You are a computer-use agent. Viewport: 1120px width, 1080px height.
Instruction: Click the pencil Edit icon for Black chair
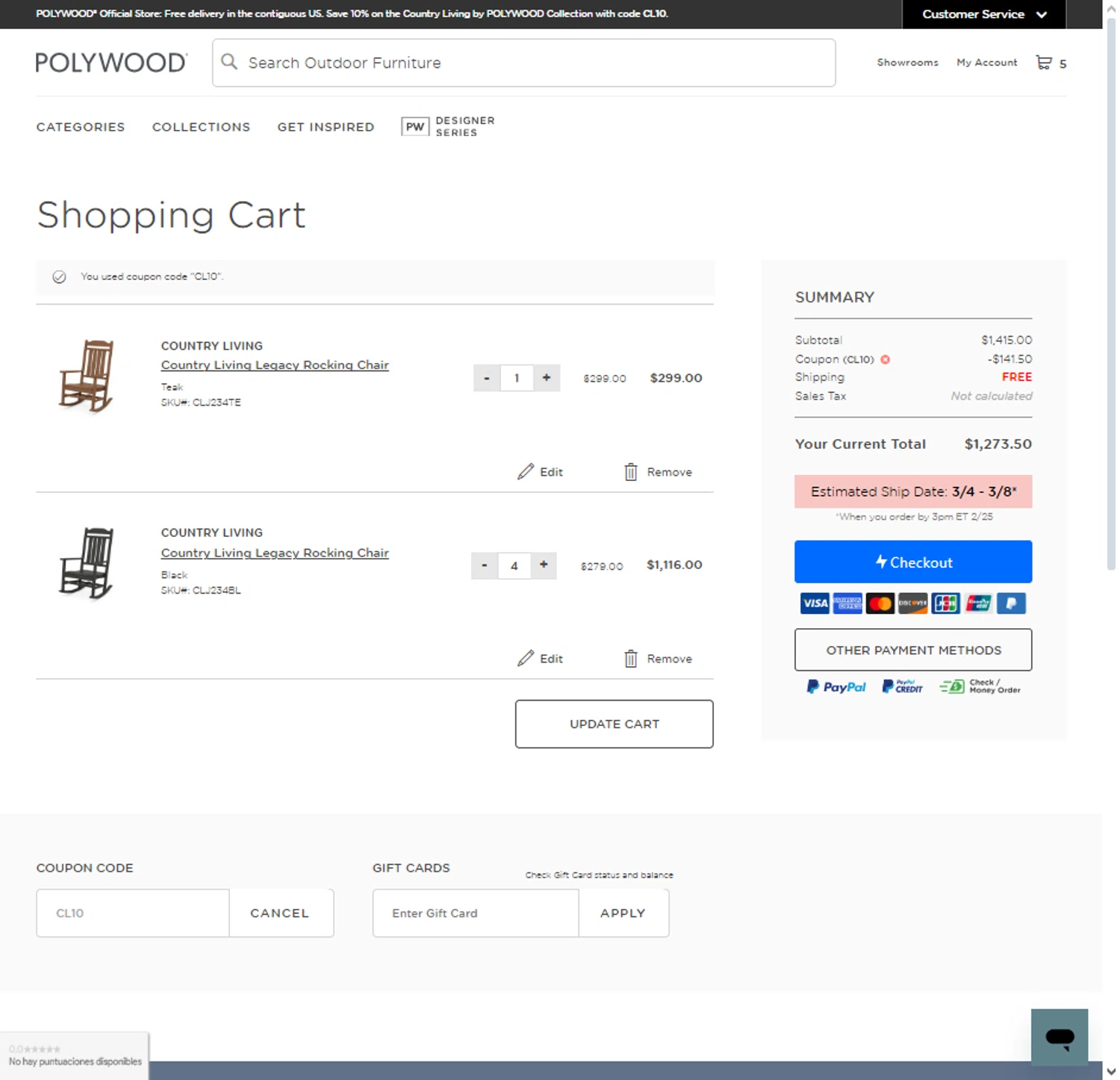(x=526, y=658)
